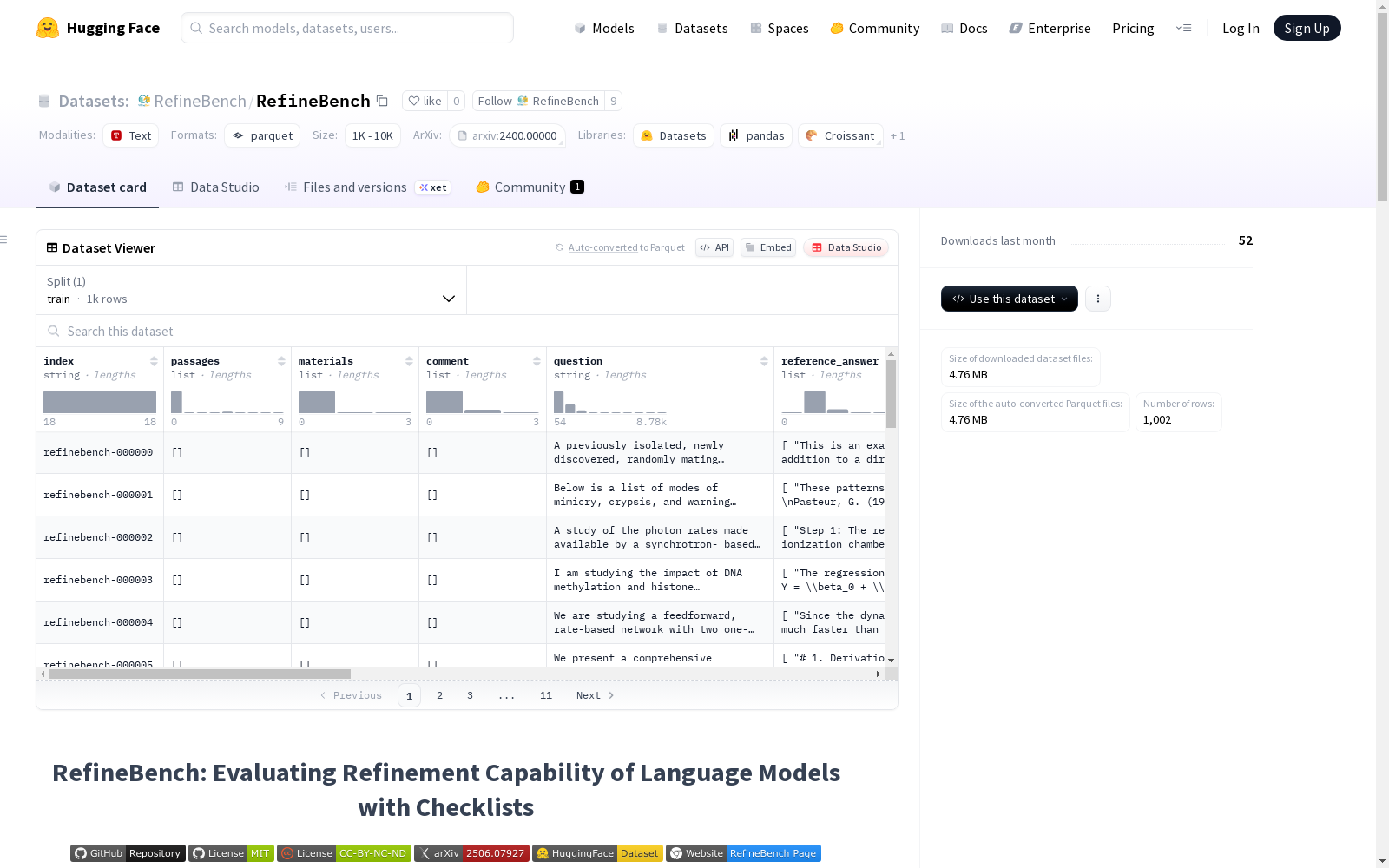Open the API button in Dataset Viewer
The width and height of the screenshot is (1389, 868).
[714, 247]
